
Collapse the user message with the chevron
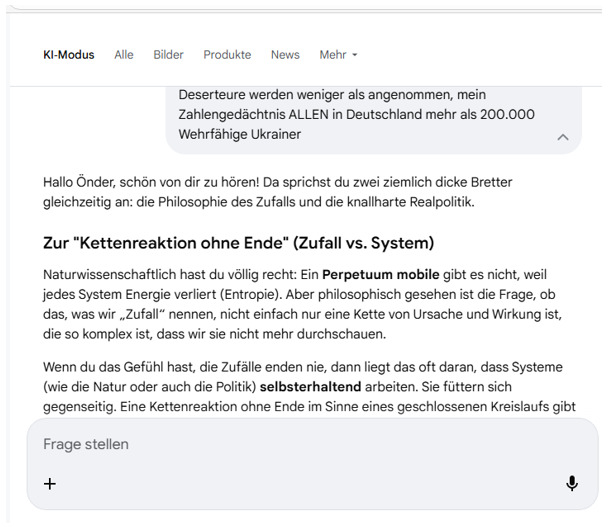(562, 137)
